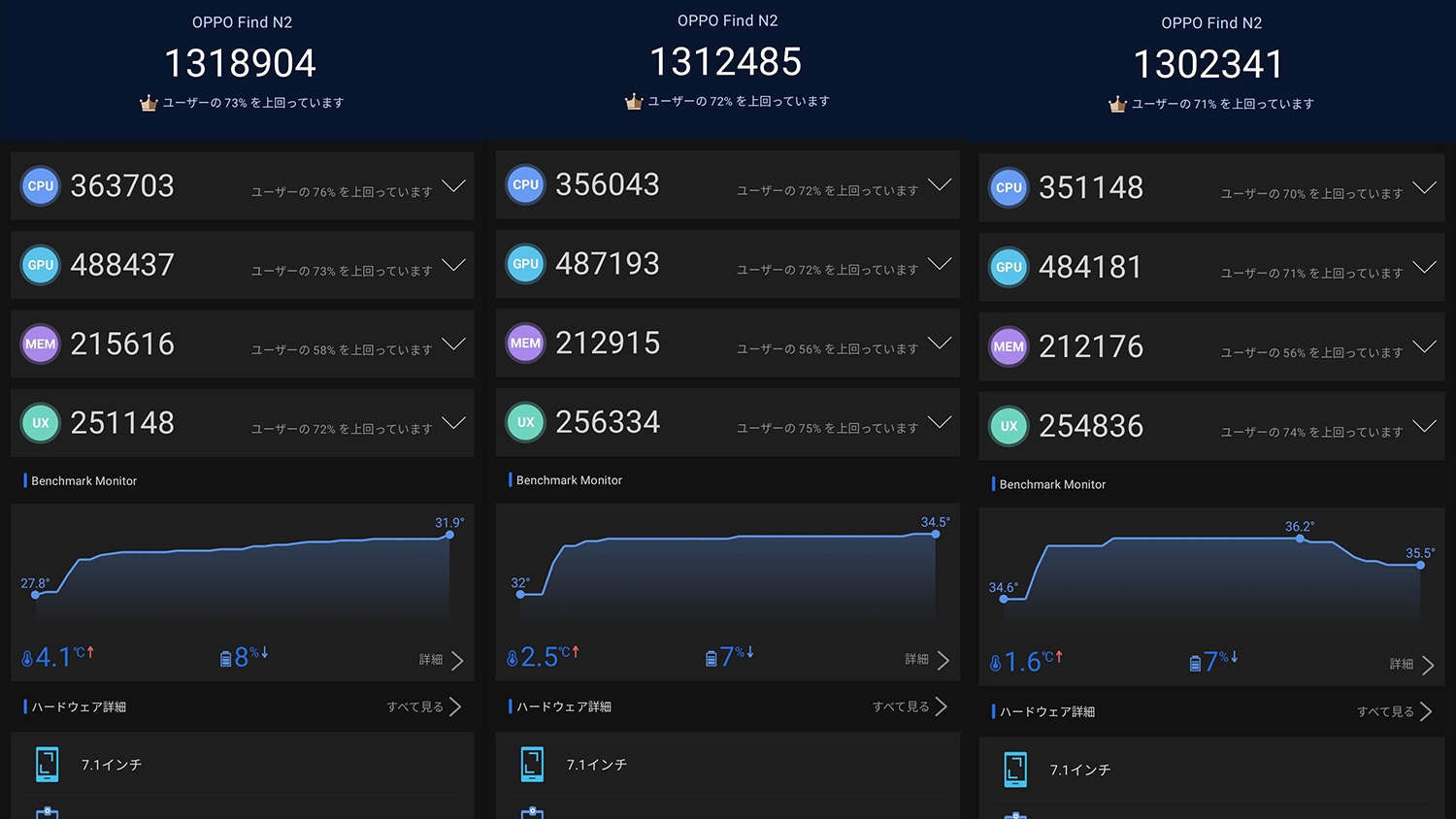Open すべて見る in the middle panel hardware section
This screenshot has height=819, width=1456.
[910, 706]
